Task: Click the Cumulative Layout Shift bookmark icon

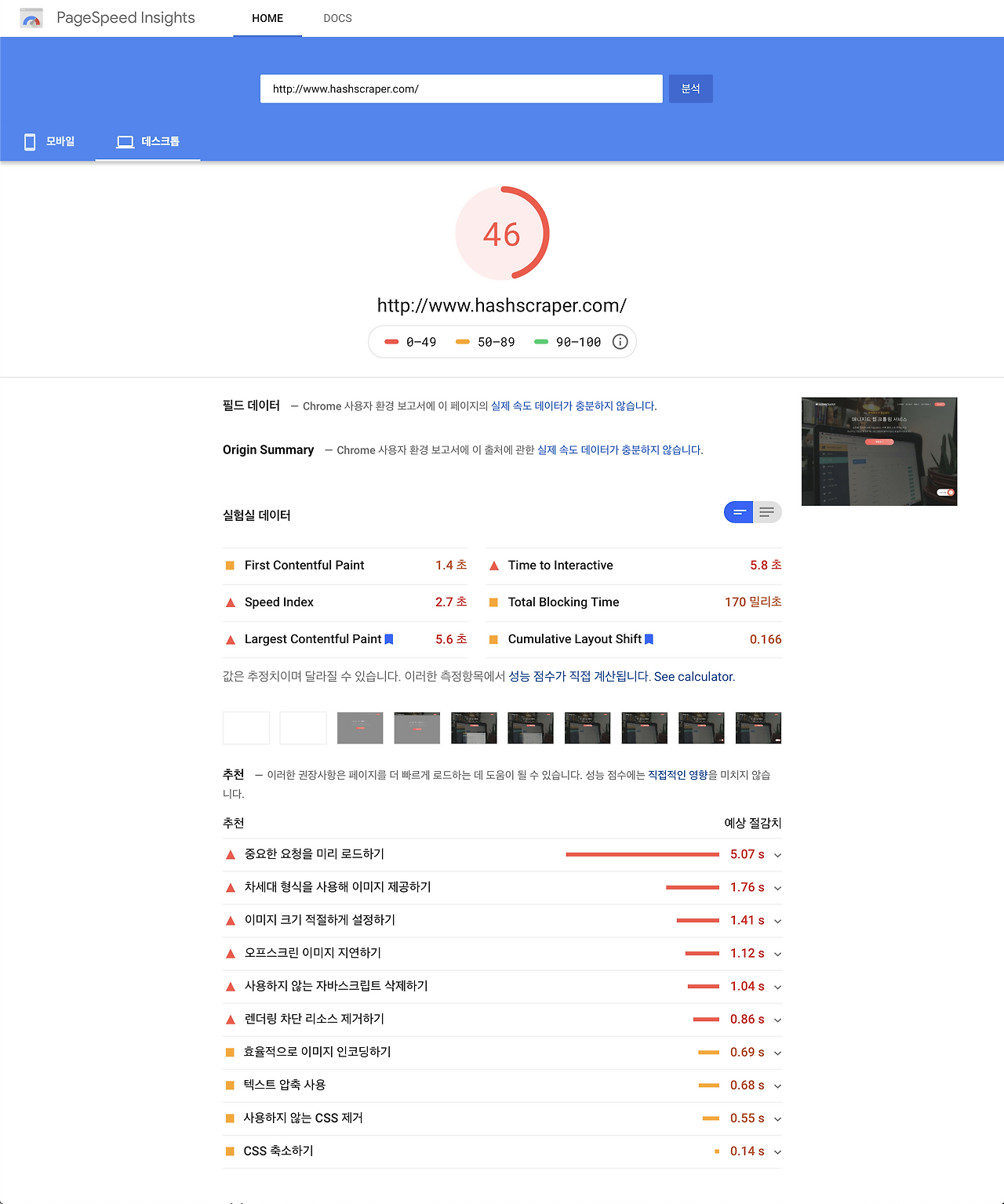Action: tap(649, 639)
